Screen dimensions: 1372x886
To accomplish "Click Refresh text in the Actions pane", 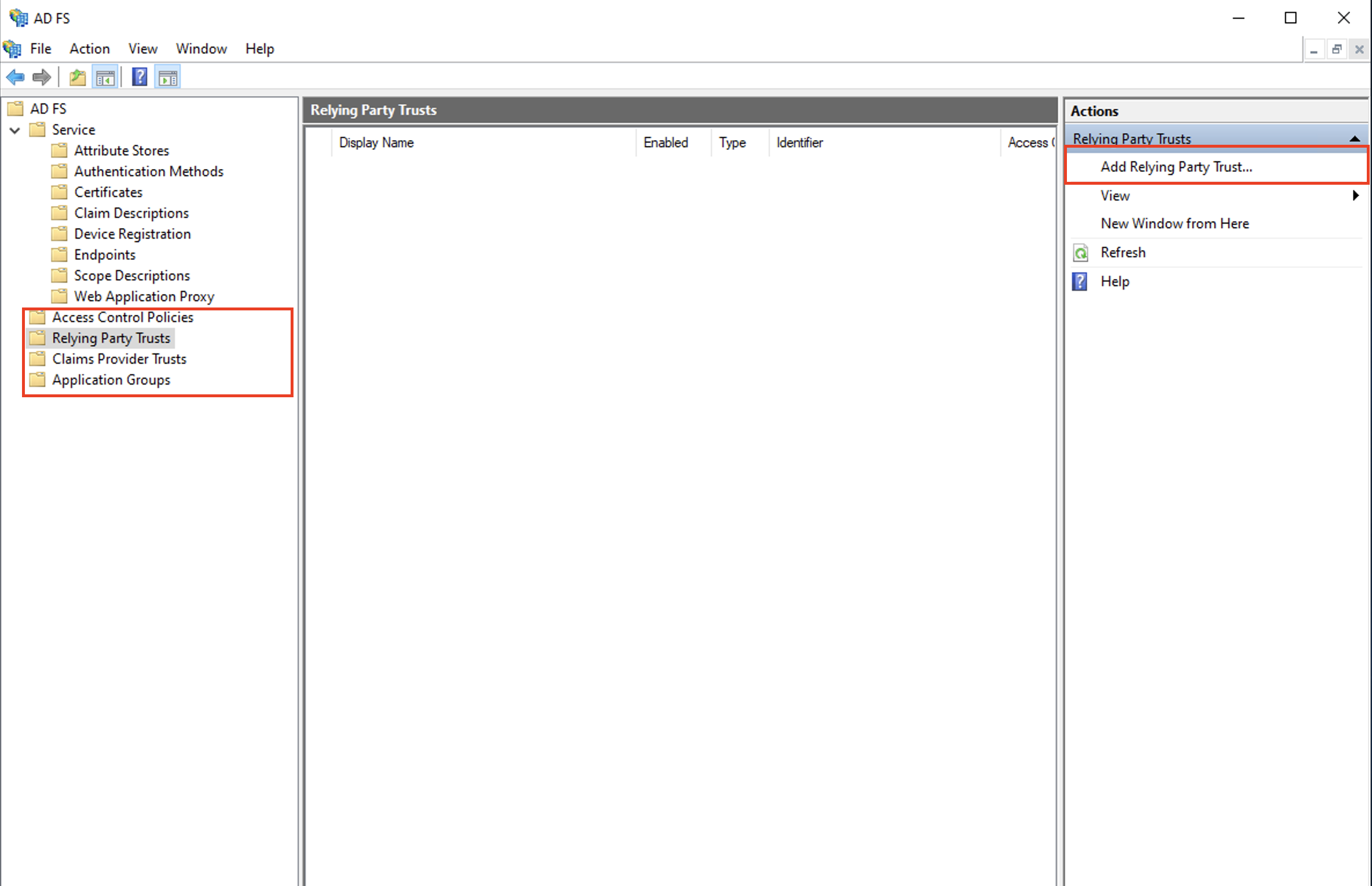I will pyautogui.click(x=1123, y=252).
